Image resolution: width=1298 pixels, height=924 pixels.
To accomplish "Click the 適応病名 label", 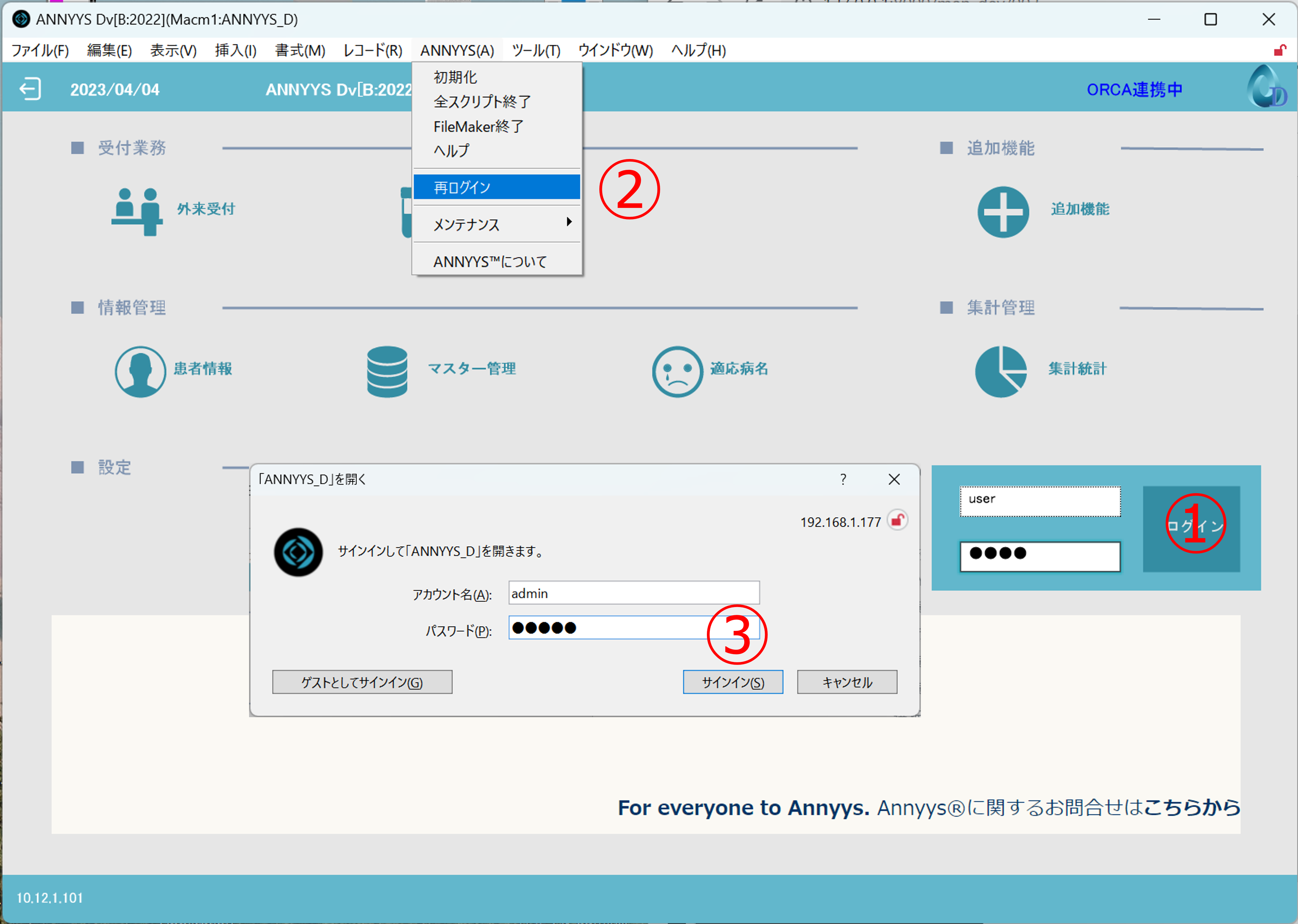I will tap(739, 369).
